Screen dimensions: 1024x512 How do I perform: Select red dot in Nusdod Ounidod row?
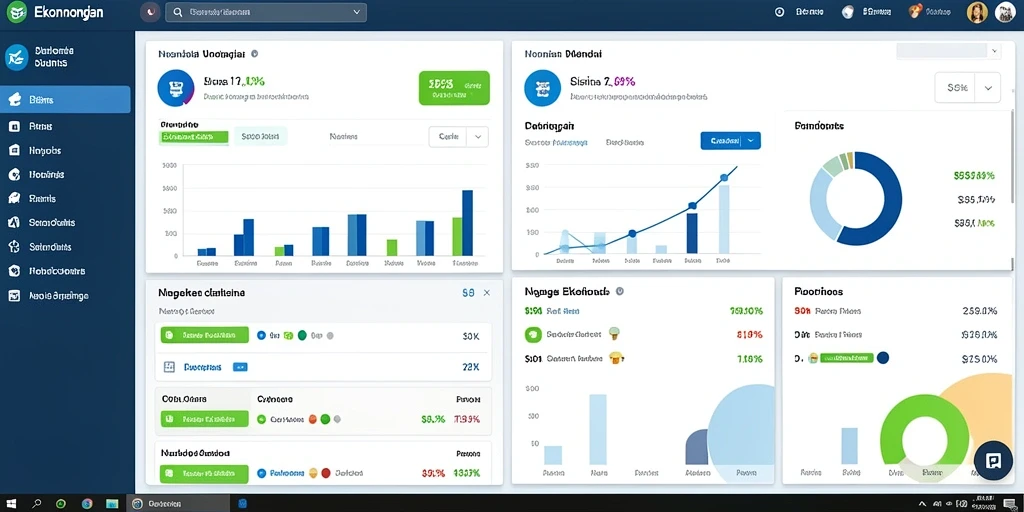pos(325,473)
